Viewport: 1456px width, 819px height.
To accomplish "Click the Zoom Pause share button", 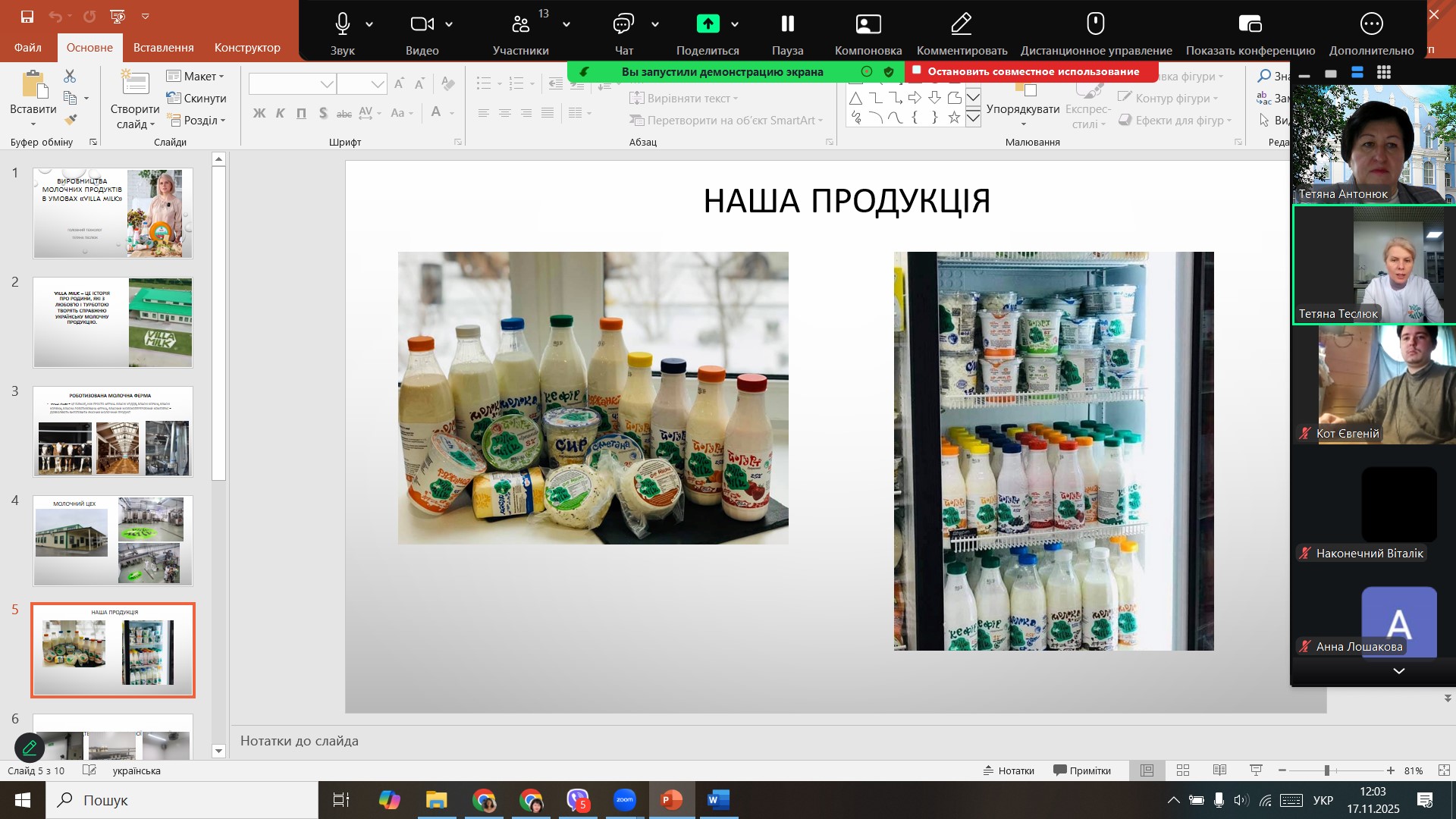I will tap(787, 24).
